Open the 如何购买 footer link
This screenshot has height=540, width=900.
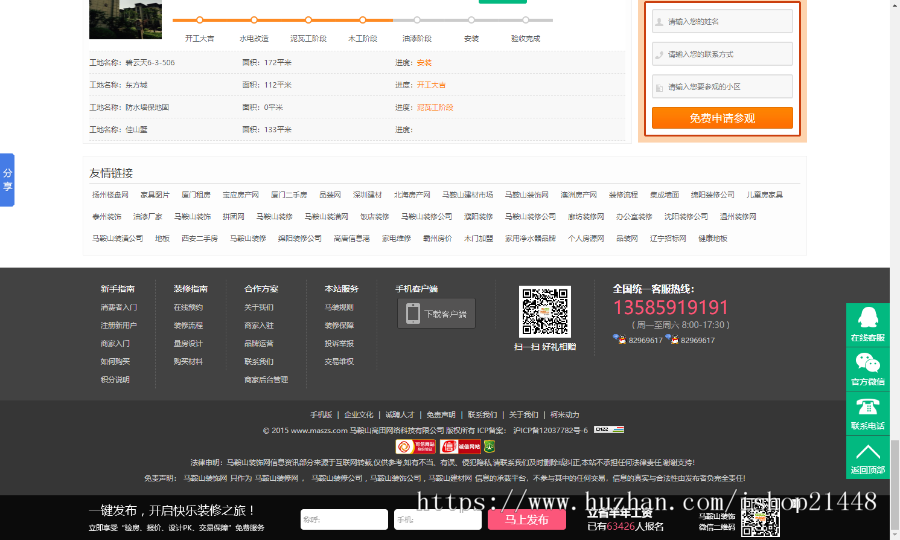[x=115, y=362]
